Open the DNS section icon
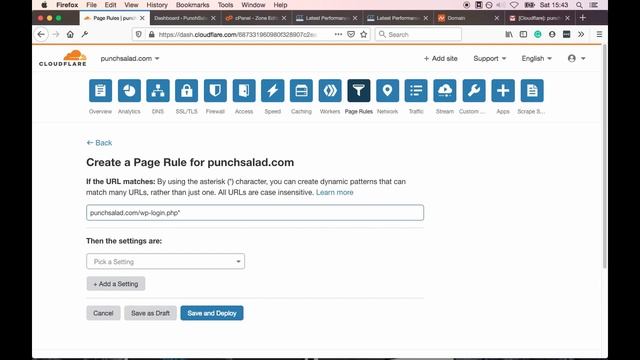Image resolution: width=640 pixels, height=360 pixels. [x=158, y=91]
